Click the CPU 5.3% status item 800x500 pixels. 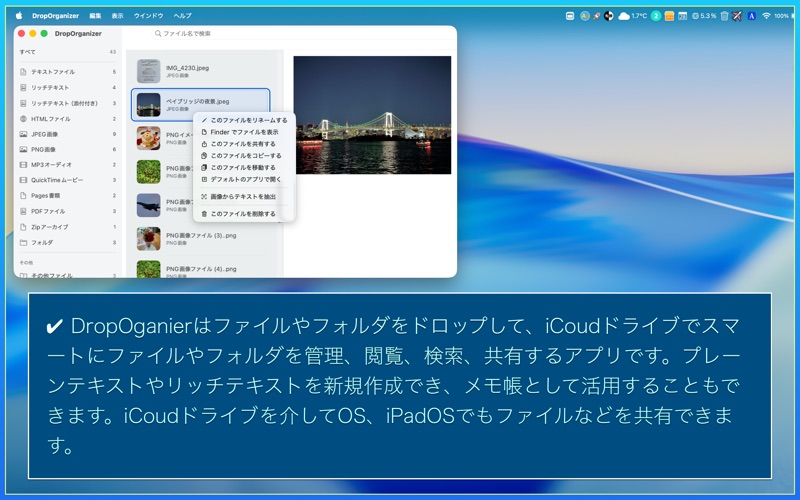click(x=704, y=16)
